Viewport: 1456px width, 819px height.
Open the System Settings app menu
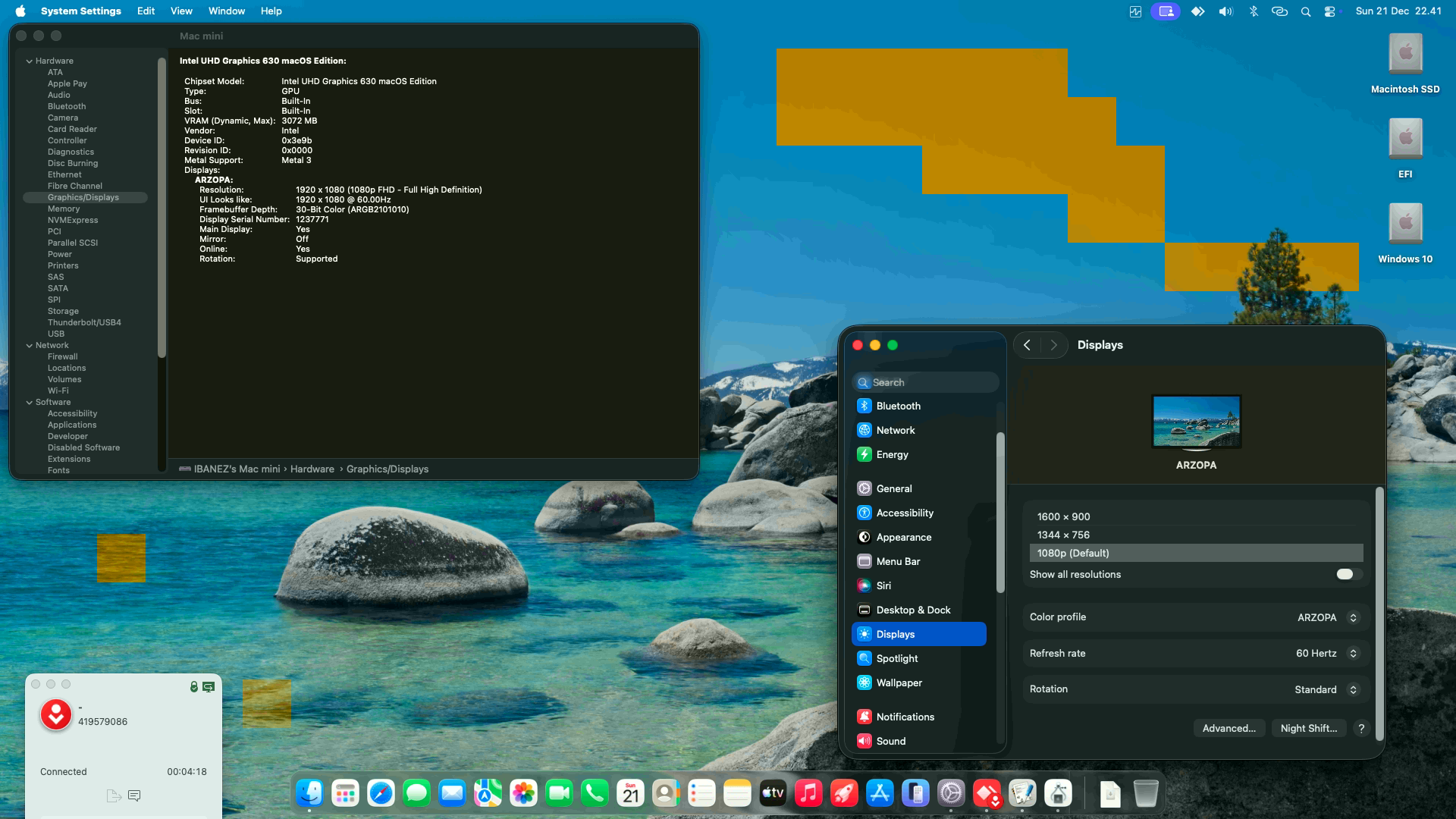click(81, 11)
